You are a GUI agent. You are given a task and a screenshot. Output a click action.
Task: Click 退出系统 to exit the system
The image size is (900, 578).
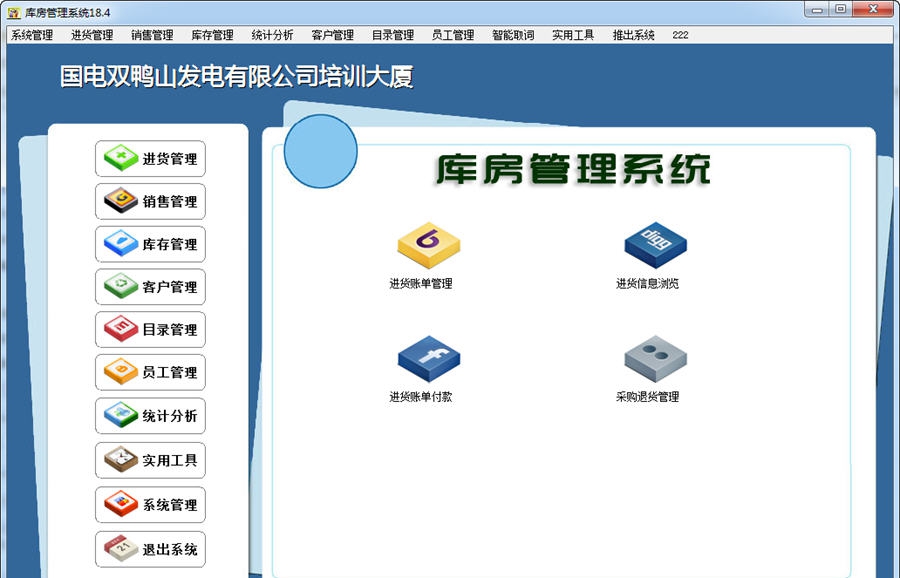click(149, 549)
